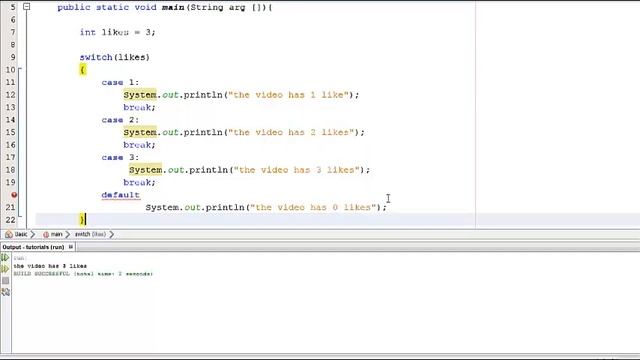Image resolution: width=640 pixels, height=360 pixels.
Task: Open the chevron after the basic breadcrumb
Action: tap(33, 234)
